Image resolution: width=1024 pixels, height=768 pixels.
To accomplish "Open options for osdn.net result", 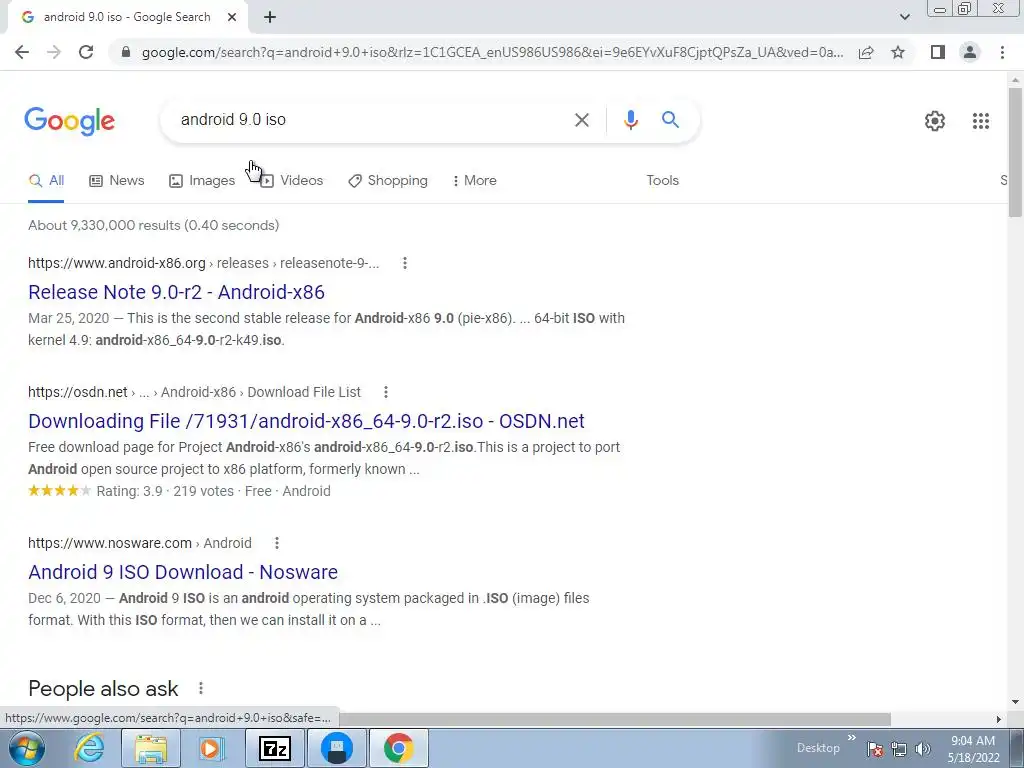I will point(386,392).
